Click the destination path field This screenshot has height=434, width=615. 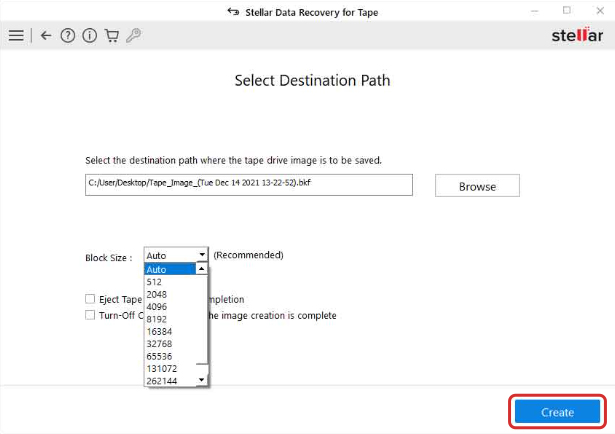tap(249, 185)
